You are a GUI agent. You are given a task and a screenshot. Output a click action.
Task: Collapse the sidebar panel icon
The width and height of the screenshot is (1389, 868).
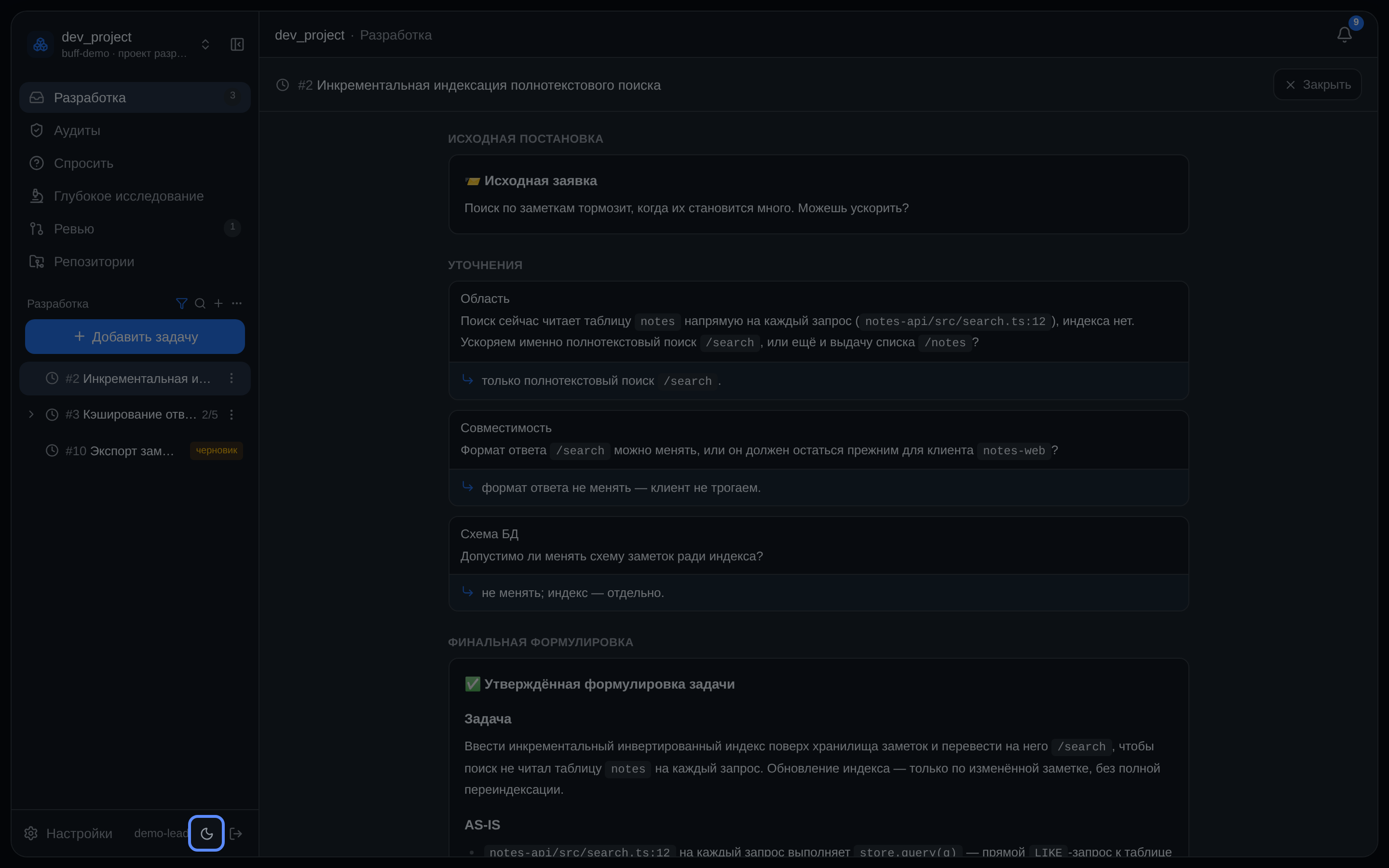point(237,44)
